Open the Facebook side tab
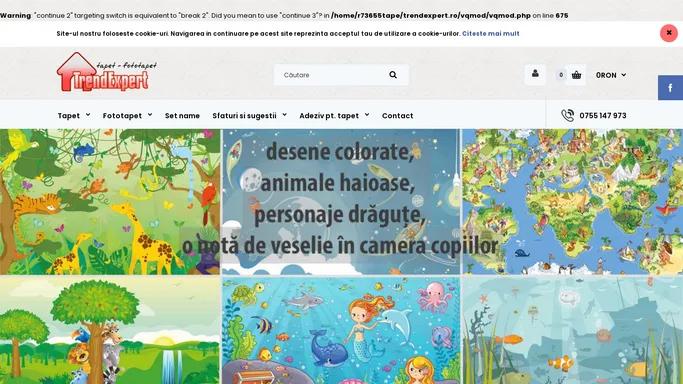The height and width of the screenshot is (384, 683). 670,88
